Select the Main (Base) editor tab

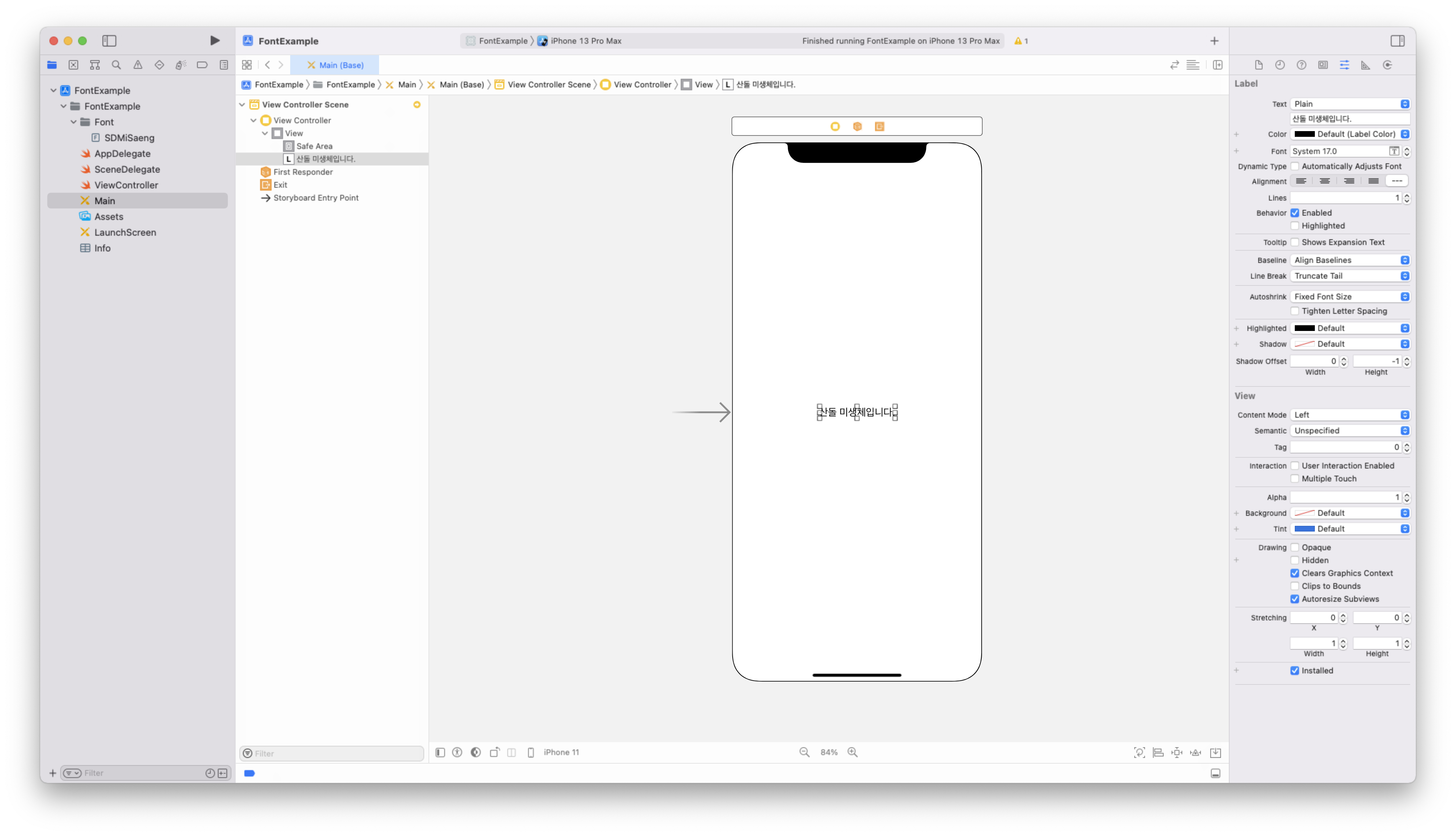[335, 65]
